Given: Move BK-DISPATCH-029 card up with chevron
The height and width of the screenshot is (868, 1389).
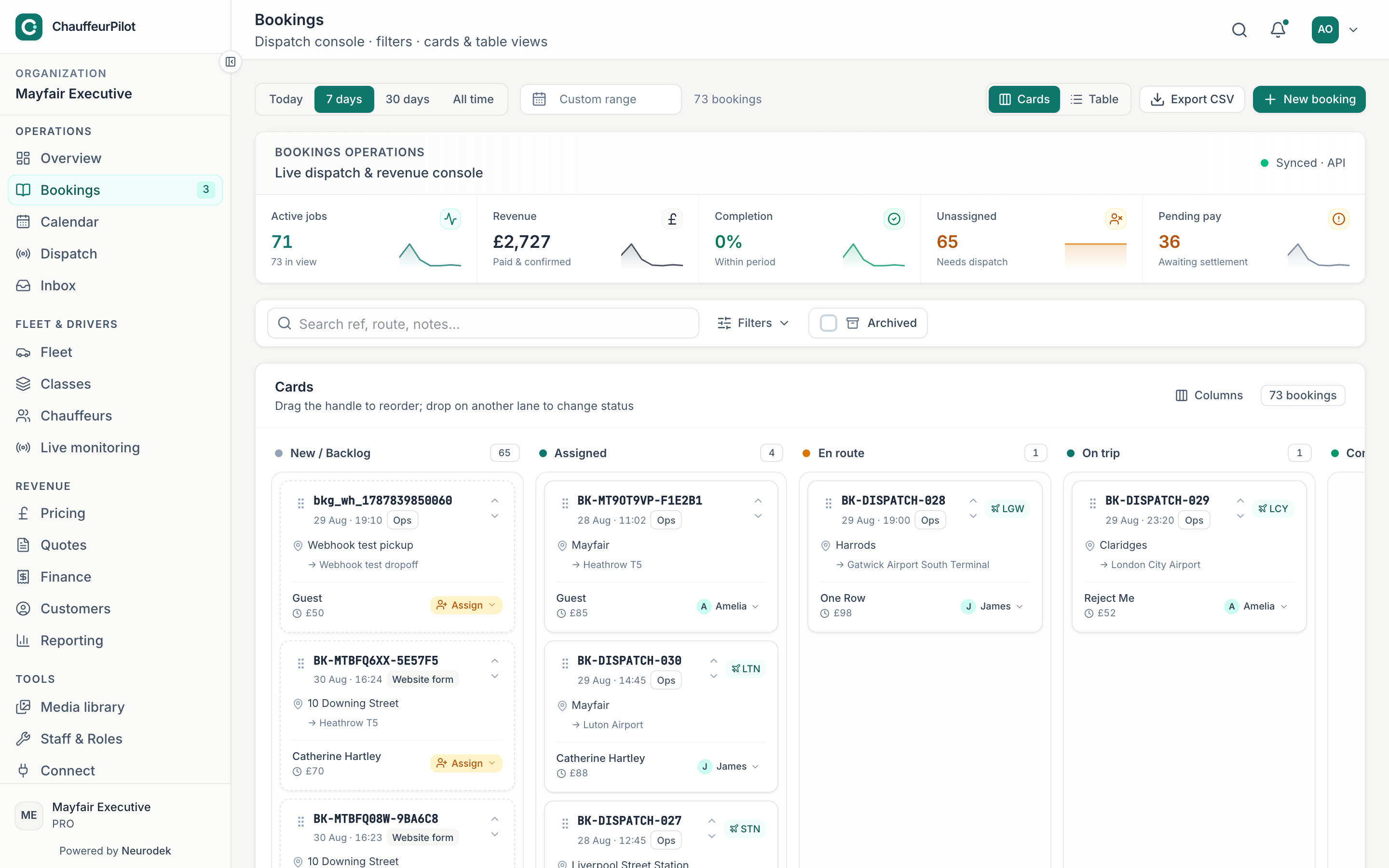Looking at the screenshot, I should point(1240,501).
